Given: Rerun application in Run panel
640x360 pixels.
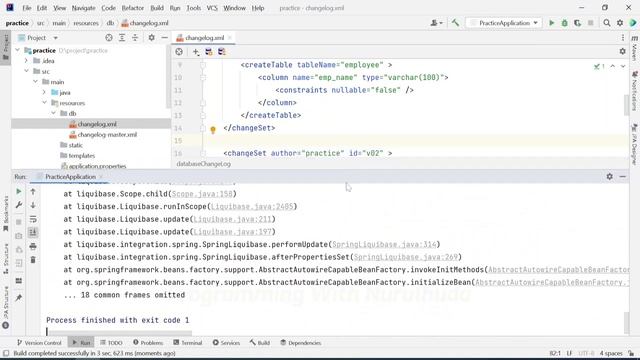Looking at the screenshot, I should 19,191.
